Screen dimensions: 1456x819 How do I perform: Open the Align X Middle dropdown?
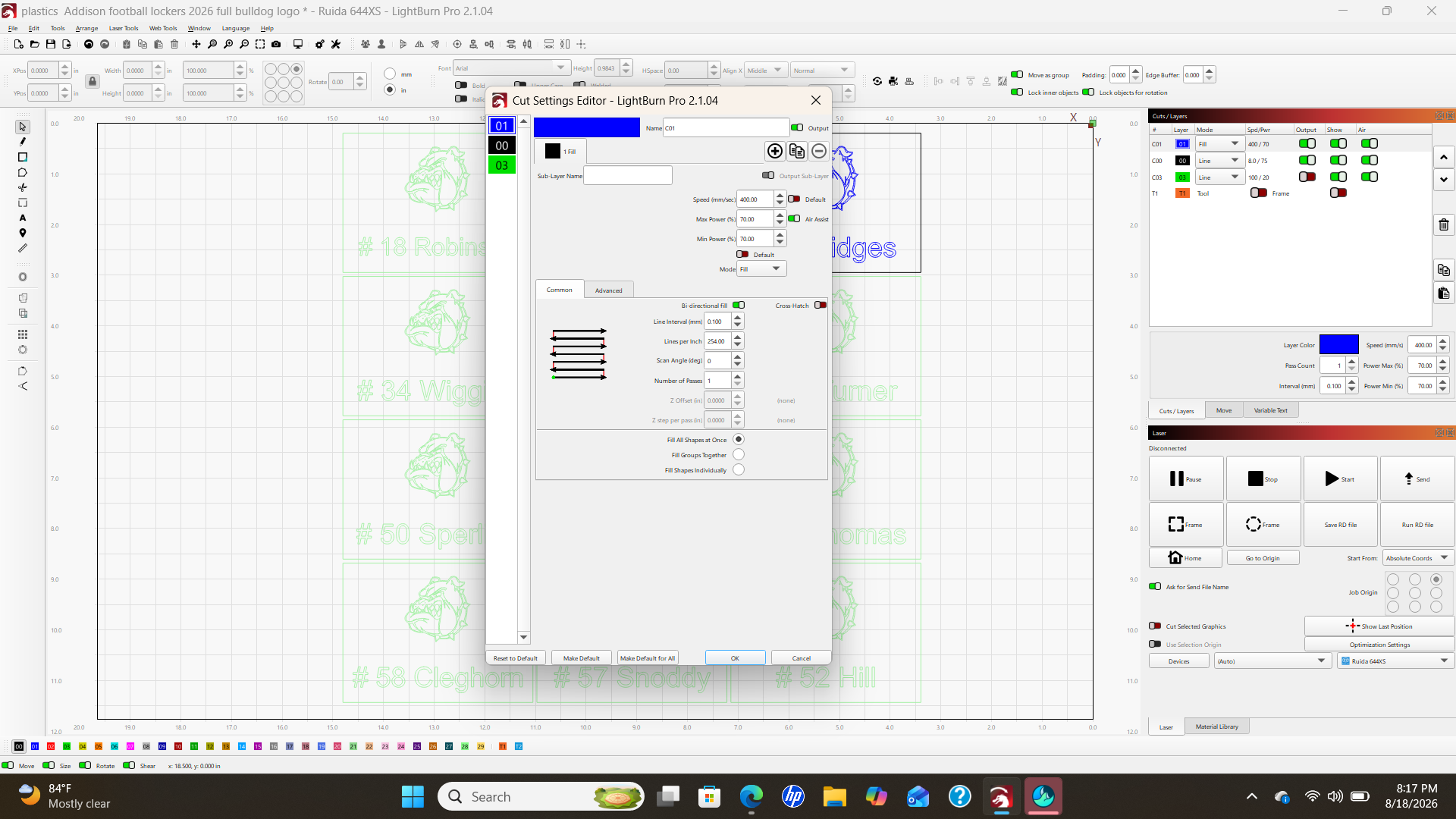[766, 70]
